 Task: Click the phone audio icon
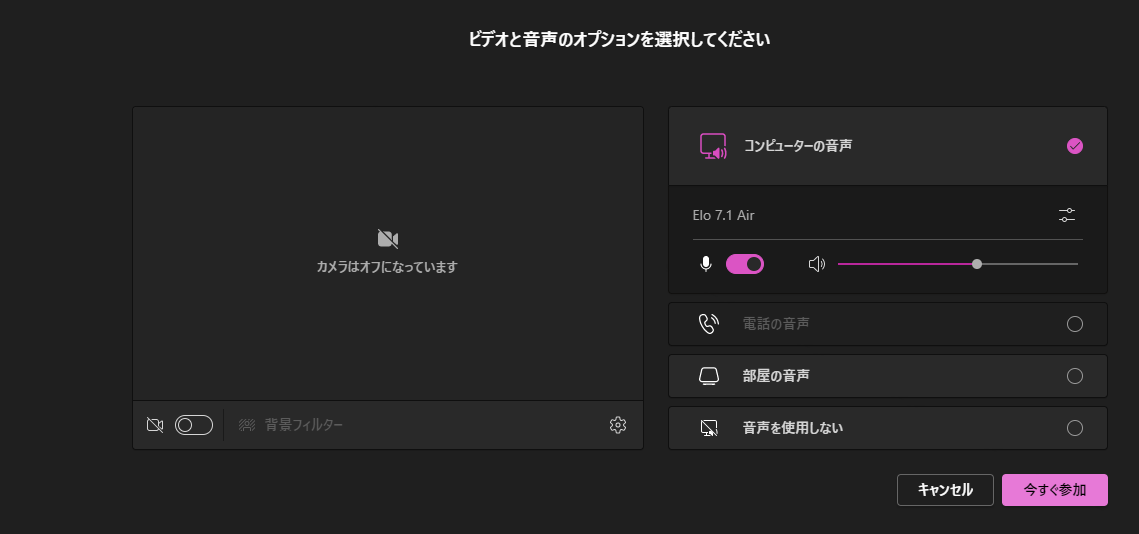709,324
